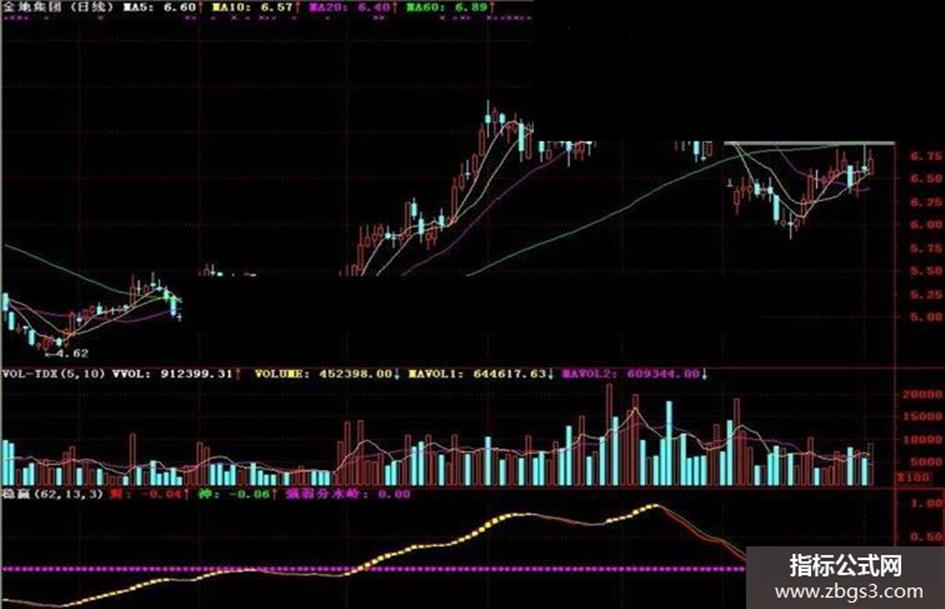
Task: Click the 6.00 price axis label
Action: pyautogui.click(x=926, y=225)
